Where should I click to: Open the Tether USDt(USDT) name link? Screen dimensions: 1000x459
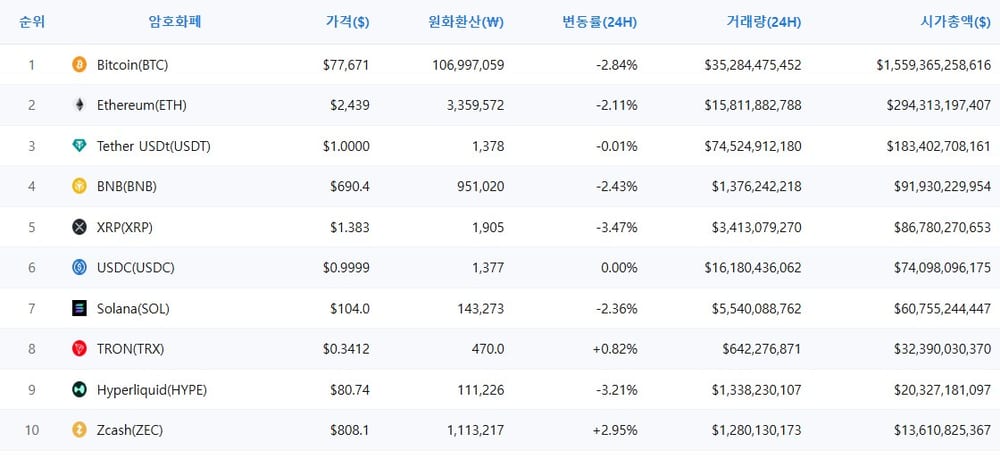(154, 146)
